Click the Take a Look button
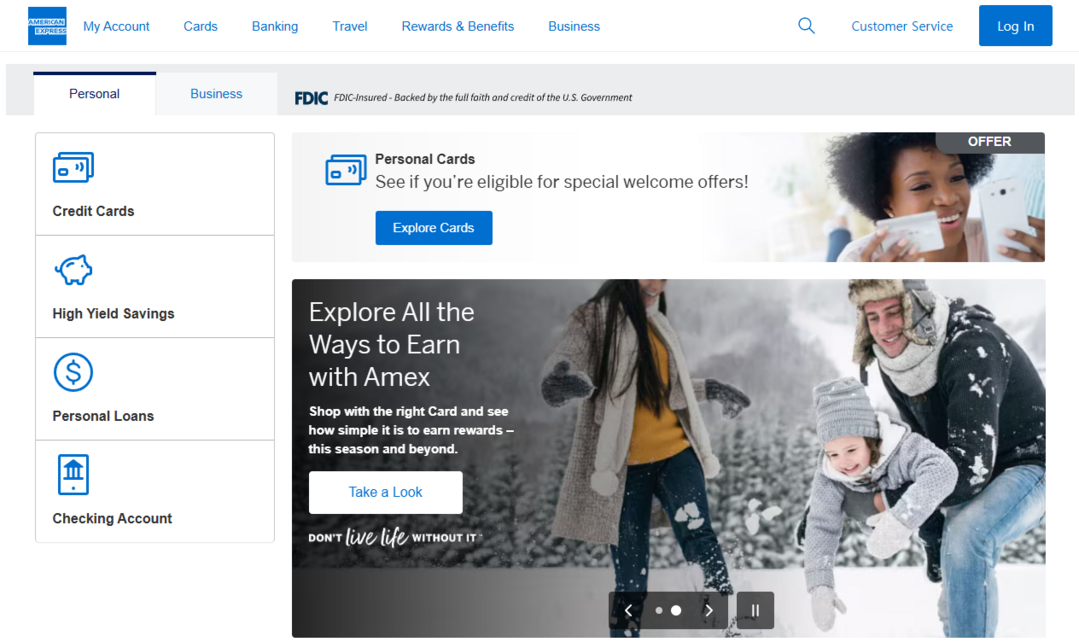The width and height of the screenshot is (1079, 642). coord(385,492)
